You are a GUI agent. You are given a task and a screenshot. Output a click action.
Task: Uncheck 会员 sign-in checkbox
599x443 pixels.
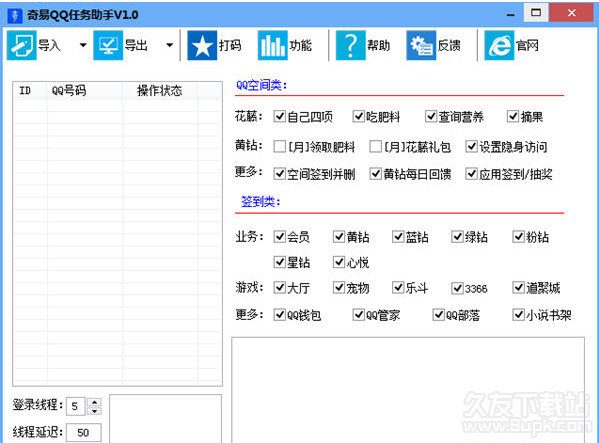280,237
